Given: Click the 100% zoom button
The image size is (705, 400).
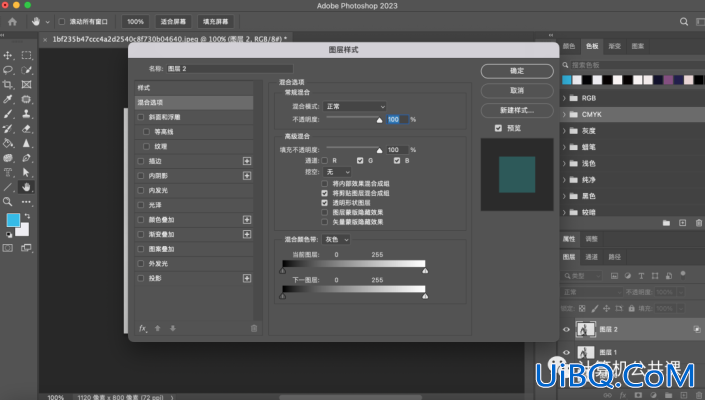Looking at the screenshot, I should [135, 22].
